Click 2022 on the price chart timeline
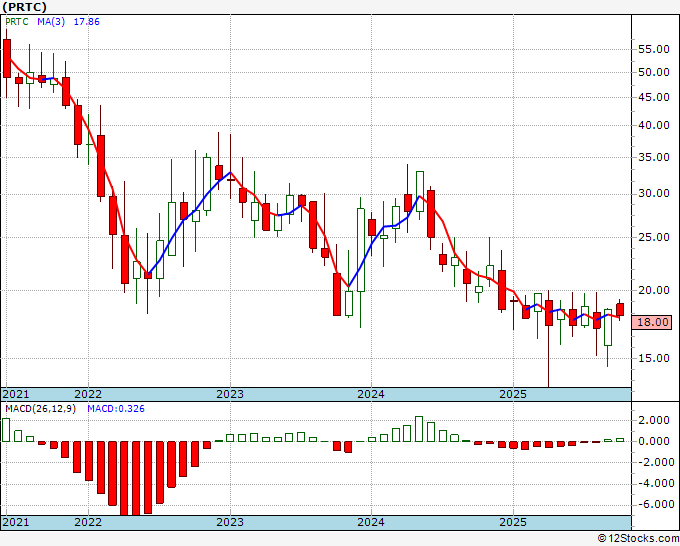Viewport: 680px width, 546px height. pos(88,394)
